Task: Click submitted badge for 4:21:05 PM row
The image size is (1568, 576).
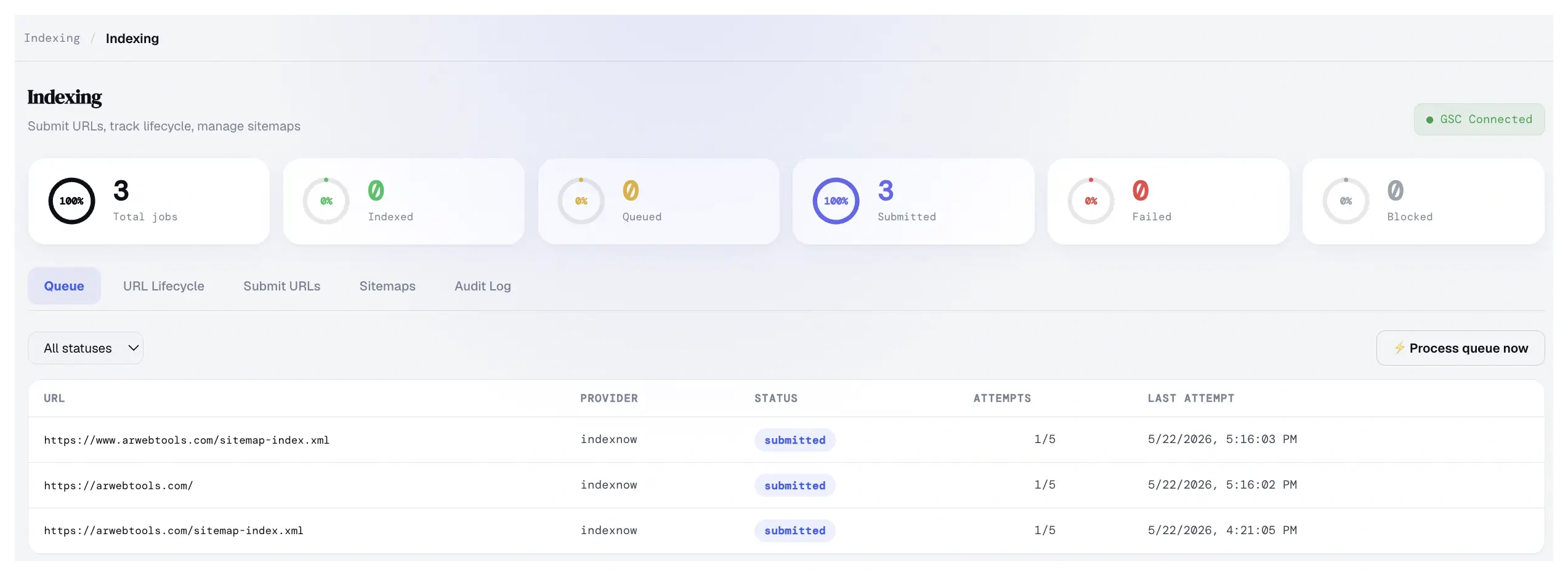Action: pos(795,530)
